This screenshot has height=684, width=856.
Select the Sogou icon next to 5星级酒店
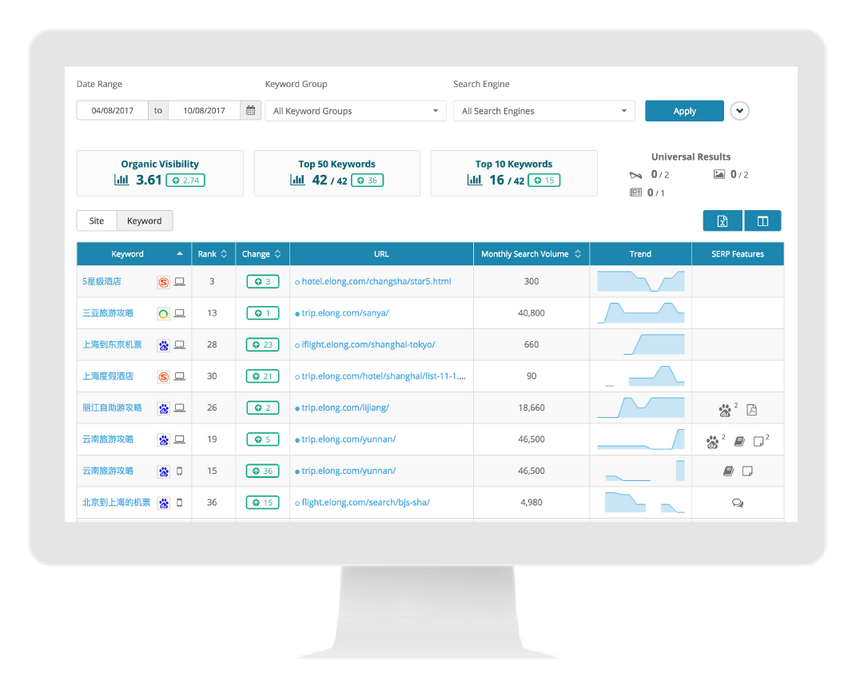click(163, 281)
